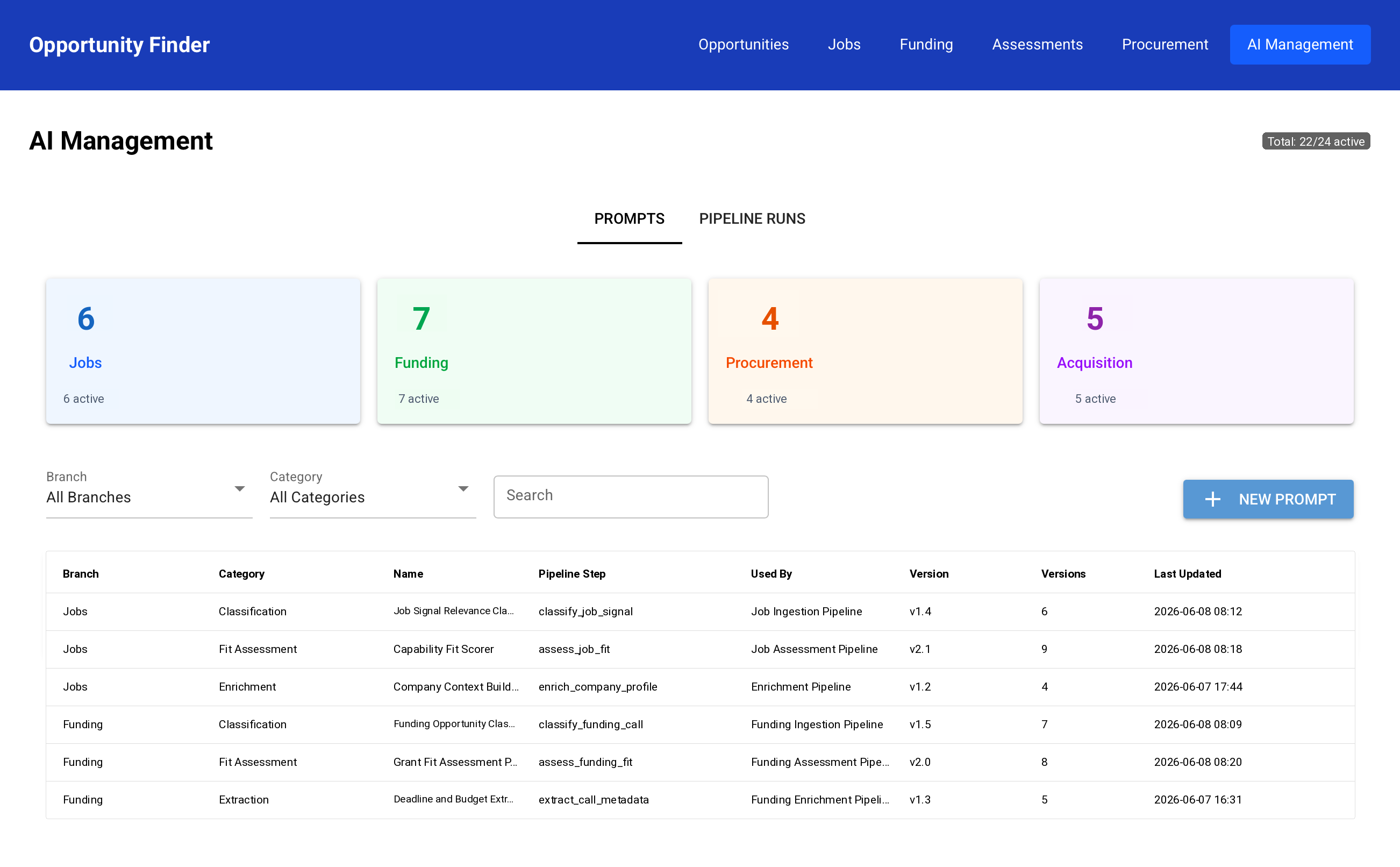1400x867 pixels.
Task: Click the v2.1 version cell
Action: (x=920, y=649)
